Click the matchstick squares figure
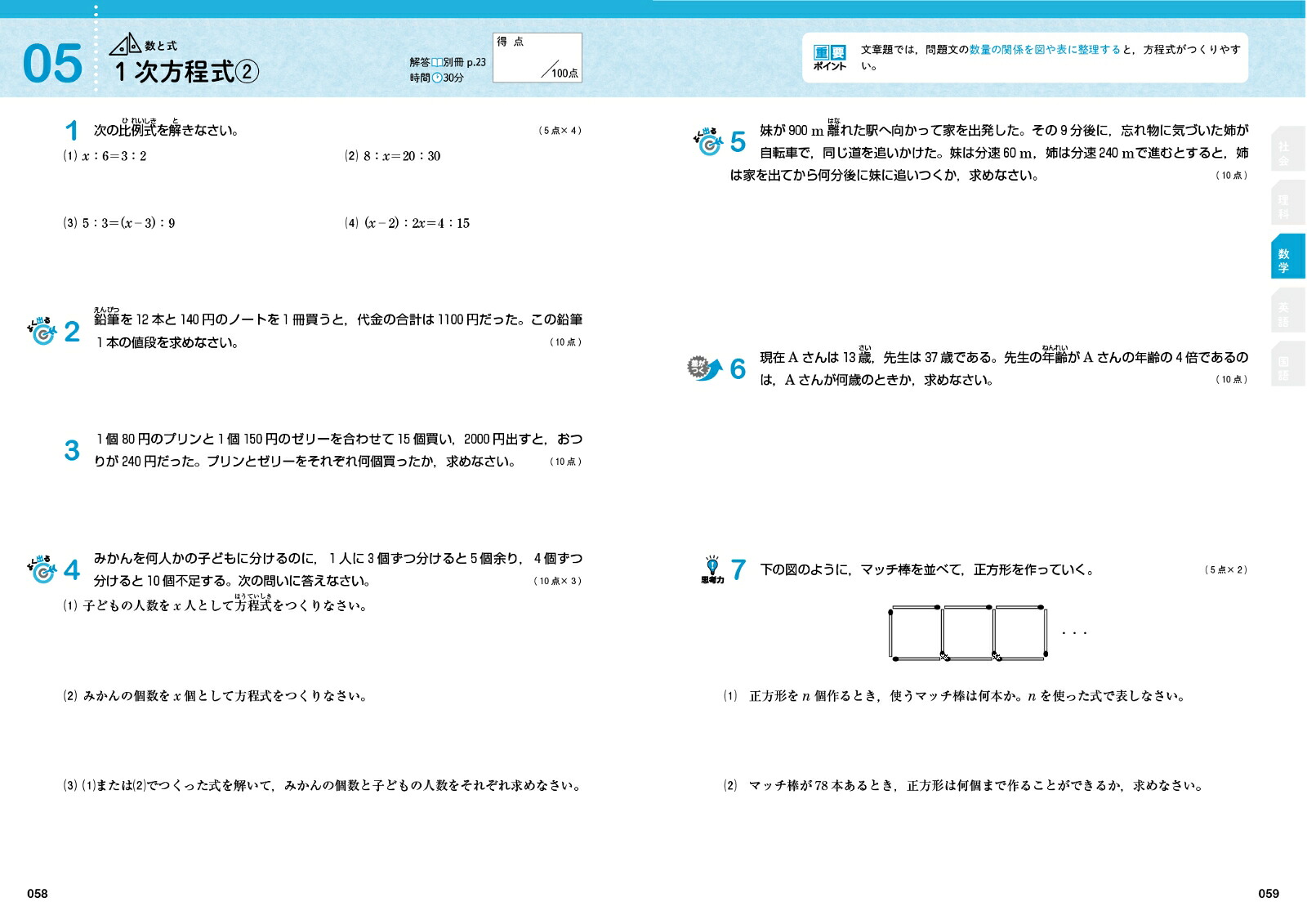The width and height of the screenshot is (1307, 924). tap(967, 633)
